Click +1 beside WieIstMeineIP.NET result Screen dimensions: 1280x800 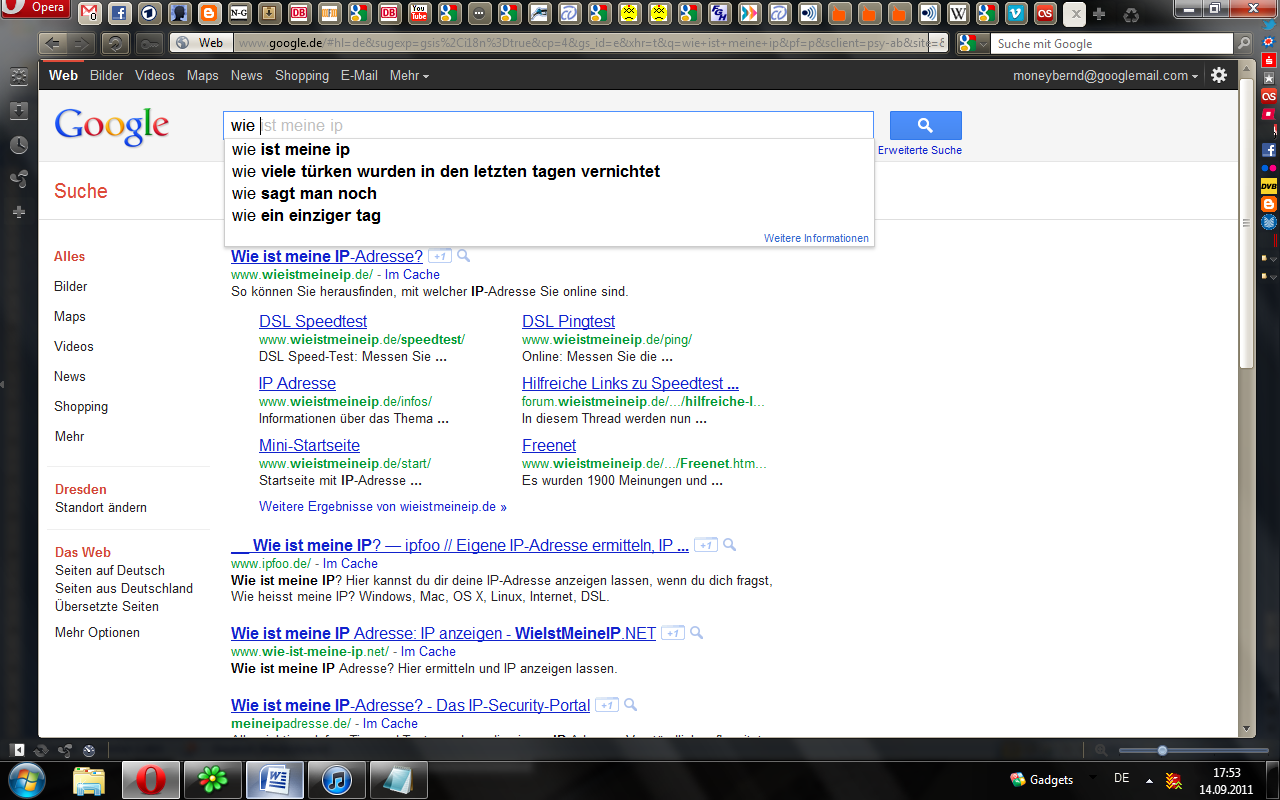[673, 633]
